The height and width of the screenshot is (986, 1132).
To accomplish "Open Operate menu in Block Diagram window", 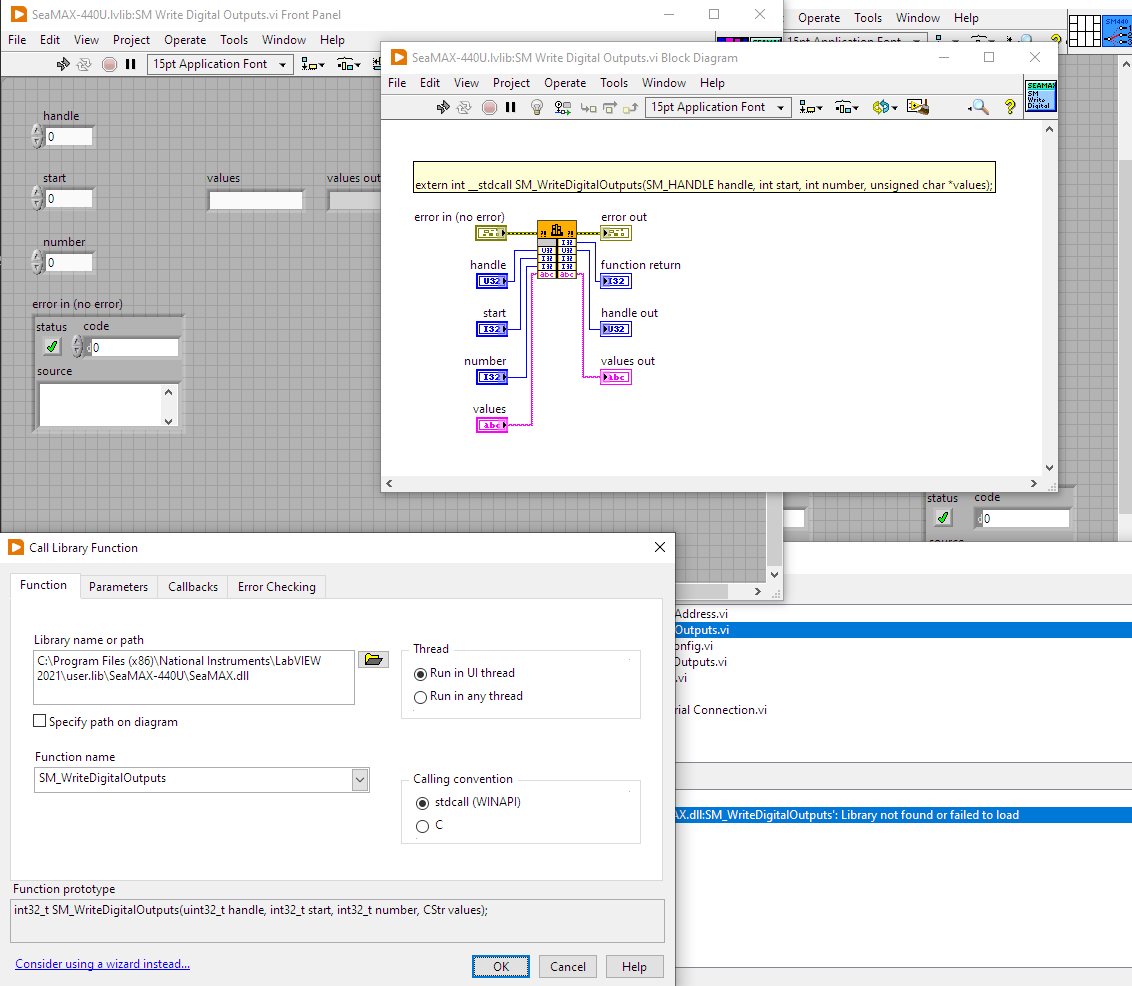I will pos(565,83).
